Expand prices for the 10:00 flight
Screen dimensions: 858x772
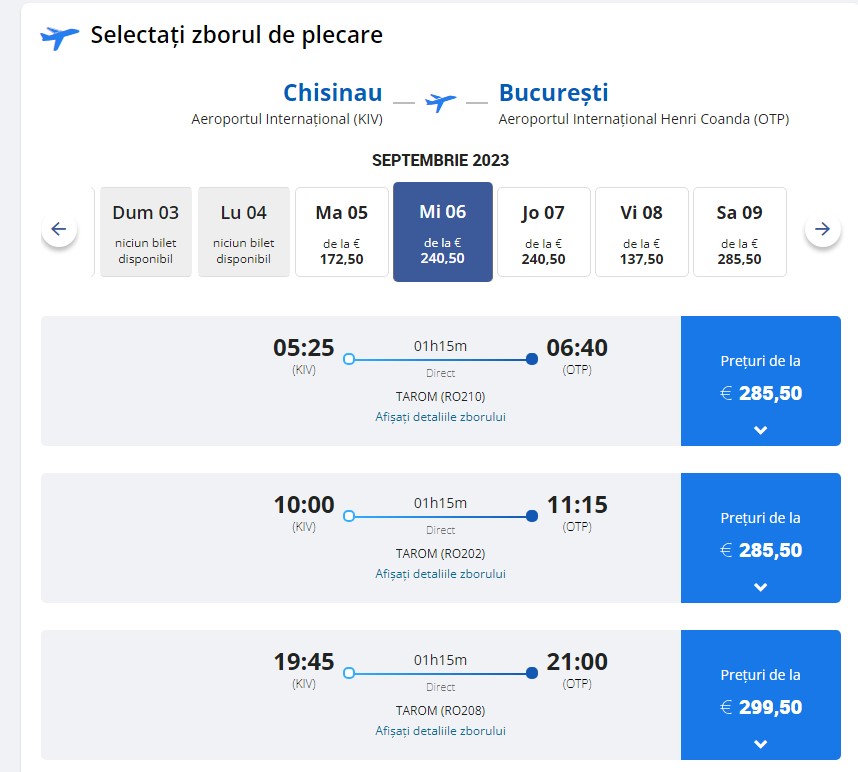[760, 587]
